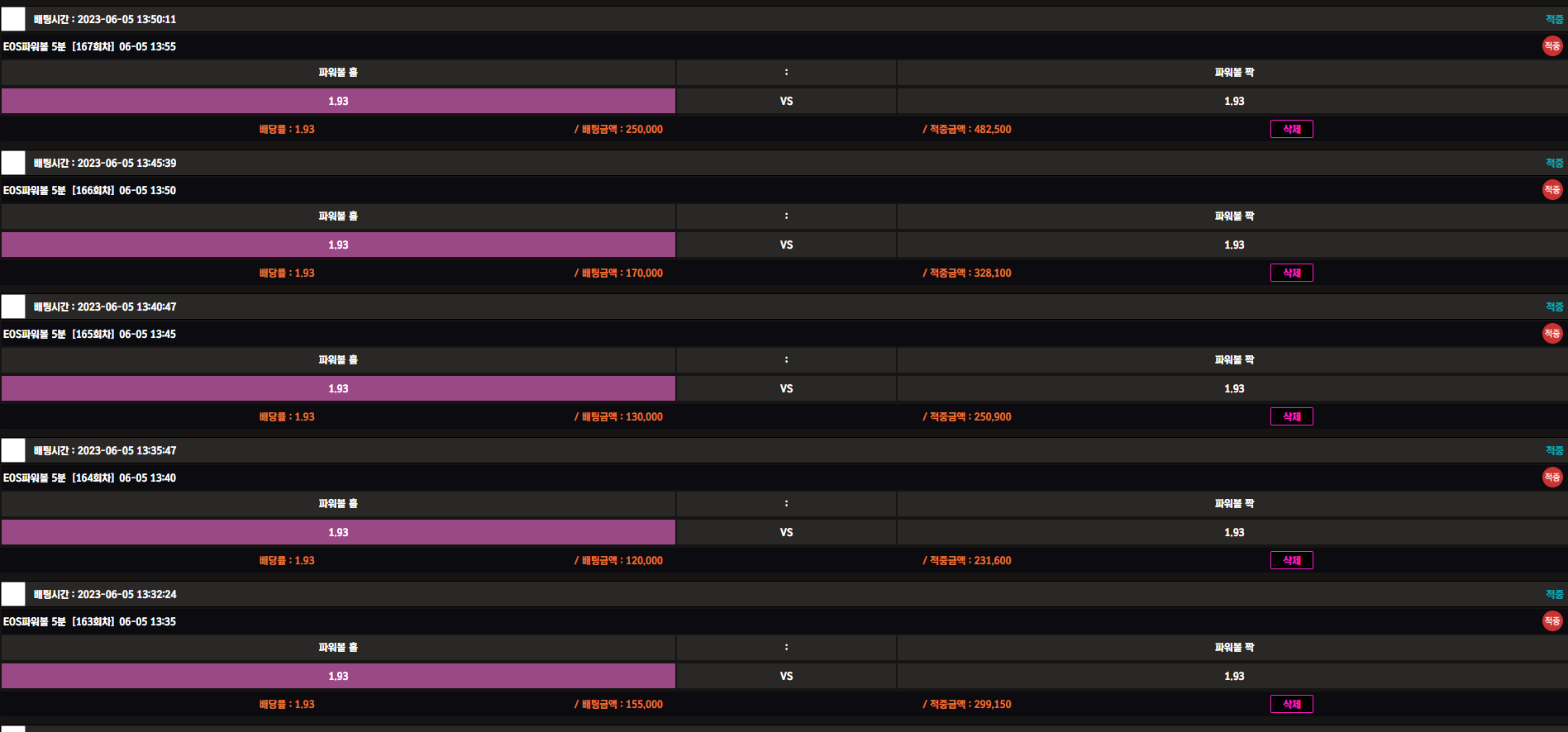Screen dimensions: 1568x732
Task: Delete the 250,000 bet with 삭제 button
Action: (x=1291, y=129)
